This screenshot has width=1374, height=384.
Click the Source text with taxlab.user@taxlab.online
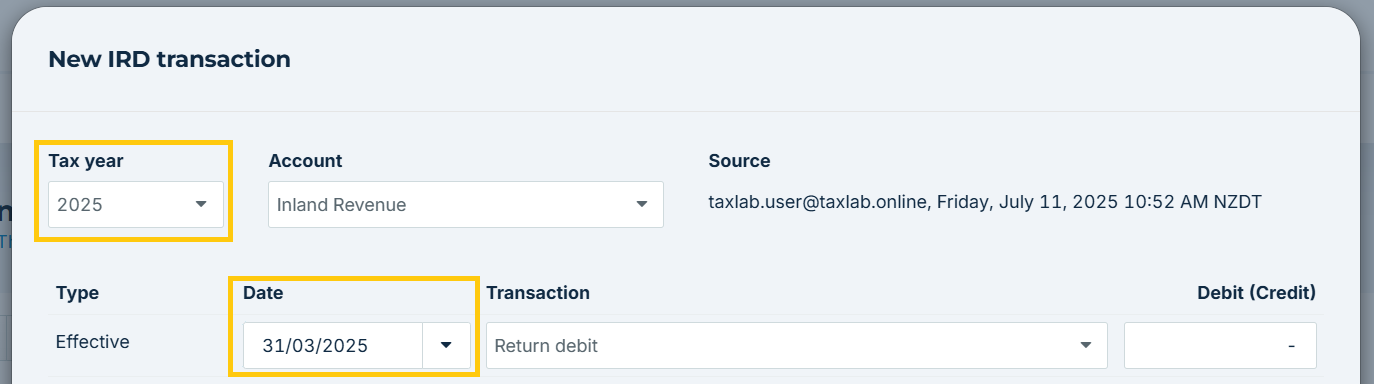[x=985, y=202]
